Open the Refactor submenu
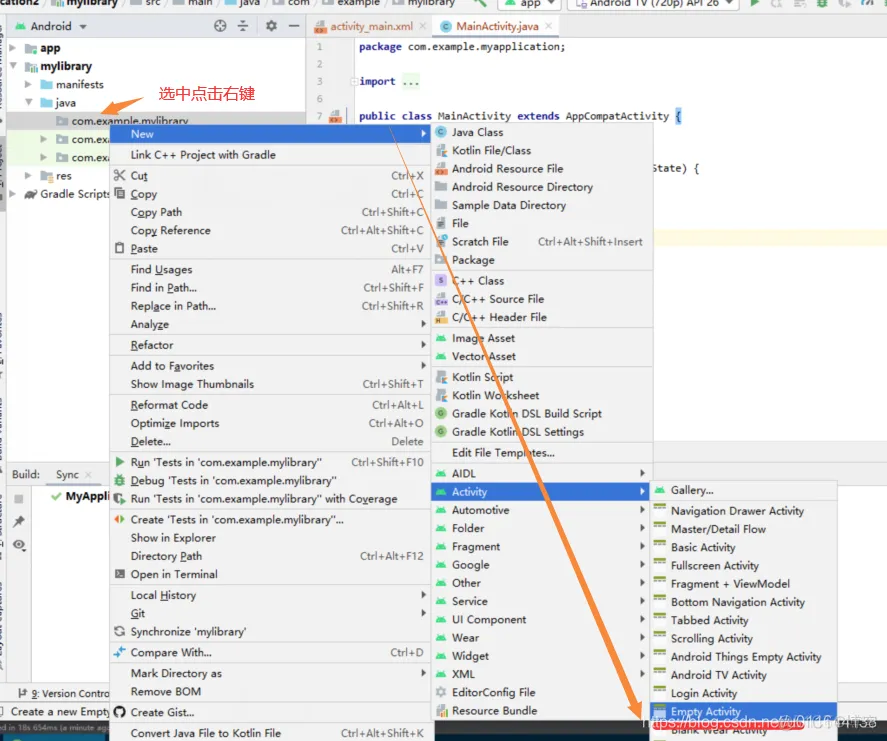This screenshot has height=741, width=887. click(270, 345)
